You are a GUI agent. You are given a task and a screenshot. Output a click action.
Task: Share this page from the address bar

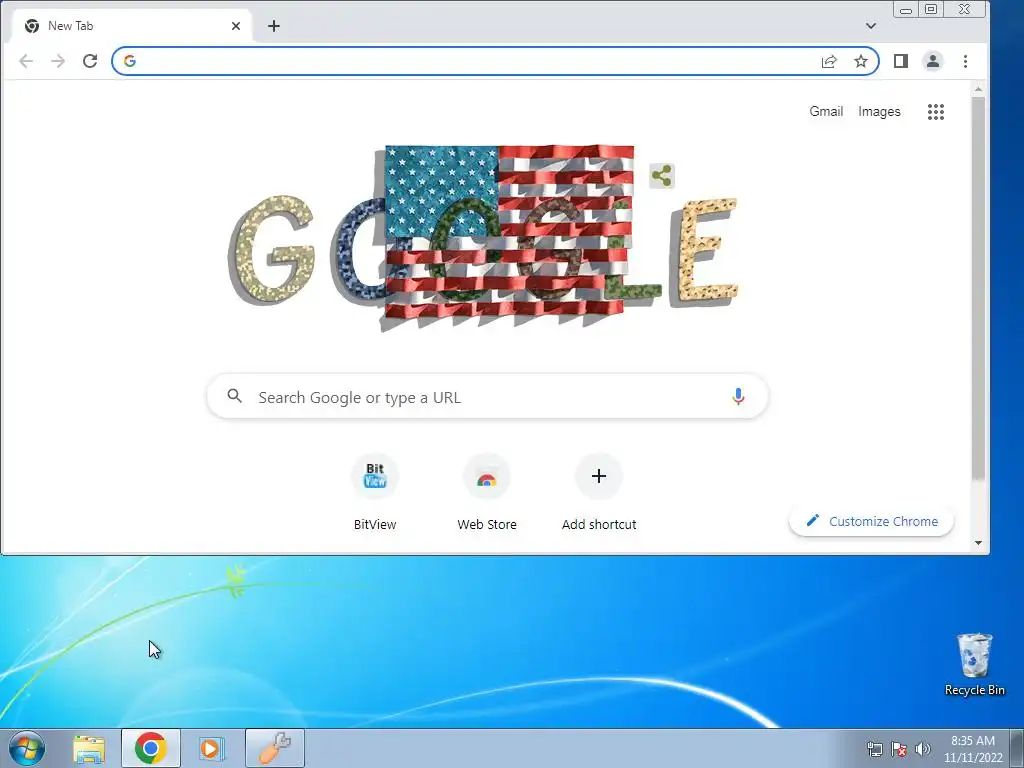829,61
